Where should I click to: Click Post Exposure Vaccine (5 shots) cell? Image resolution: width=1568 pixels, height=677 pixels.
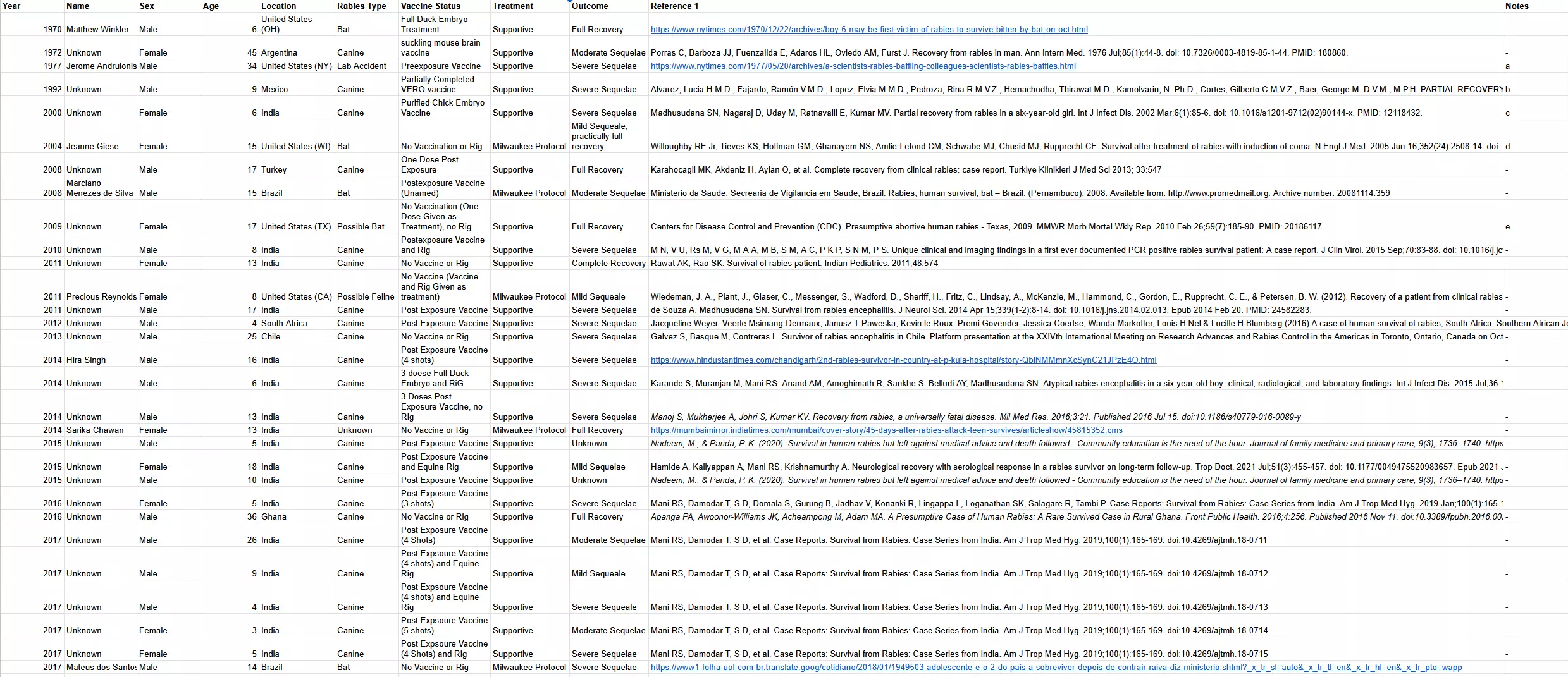445,626
